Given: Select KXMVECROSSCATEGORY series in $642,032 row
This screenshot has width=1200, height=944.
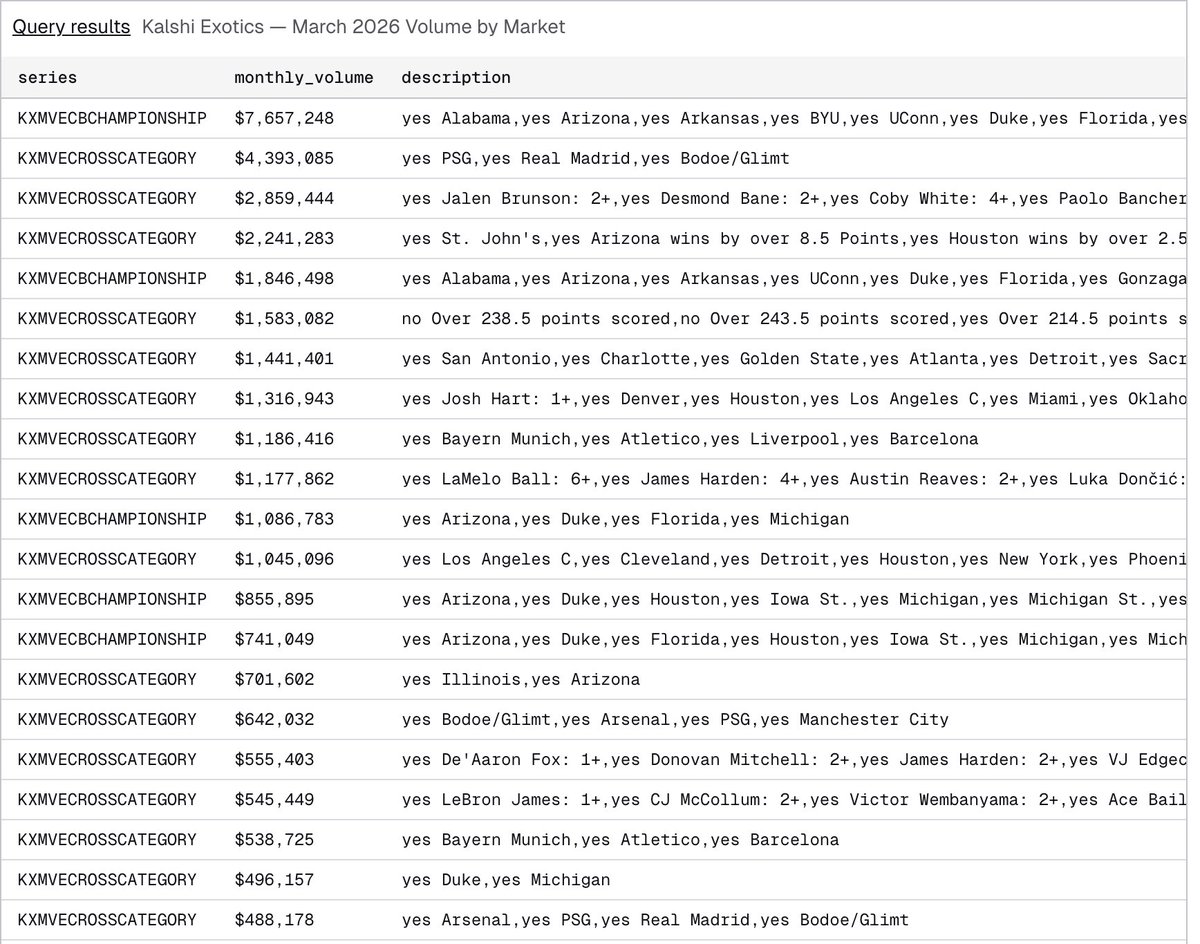Looking at the screenshot, I should coord(107,719).
